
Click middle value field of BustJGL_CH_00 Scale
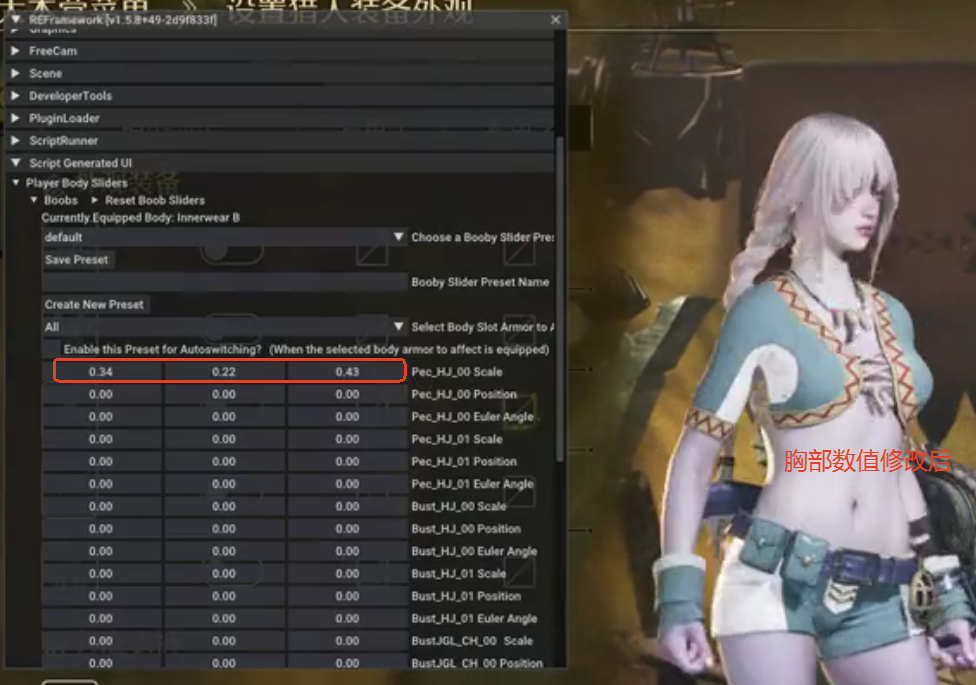click(224, 641)
